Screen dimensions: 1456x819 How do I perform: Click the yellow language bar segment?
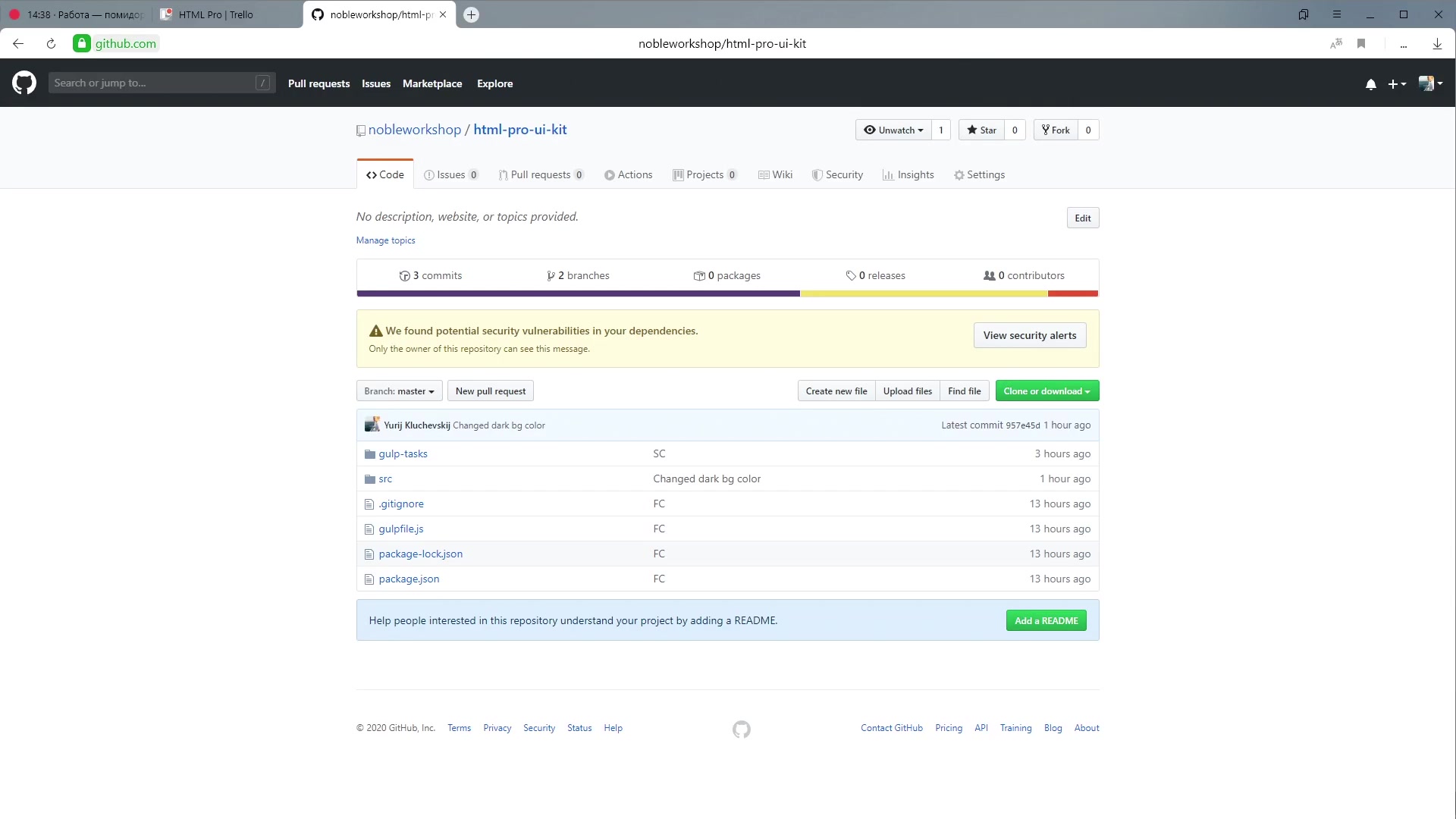click(x=924, y=293)
